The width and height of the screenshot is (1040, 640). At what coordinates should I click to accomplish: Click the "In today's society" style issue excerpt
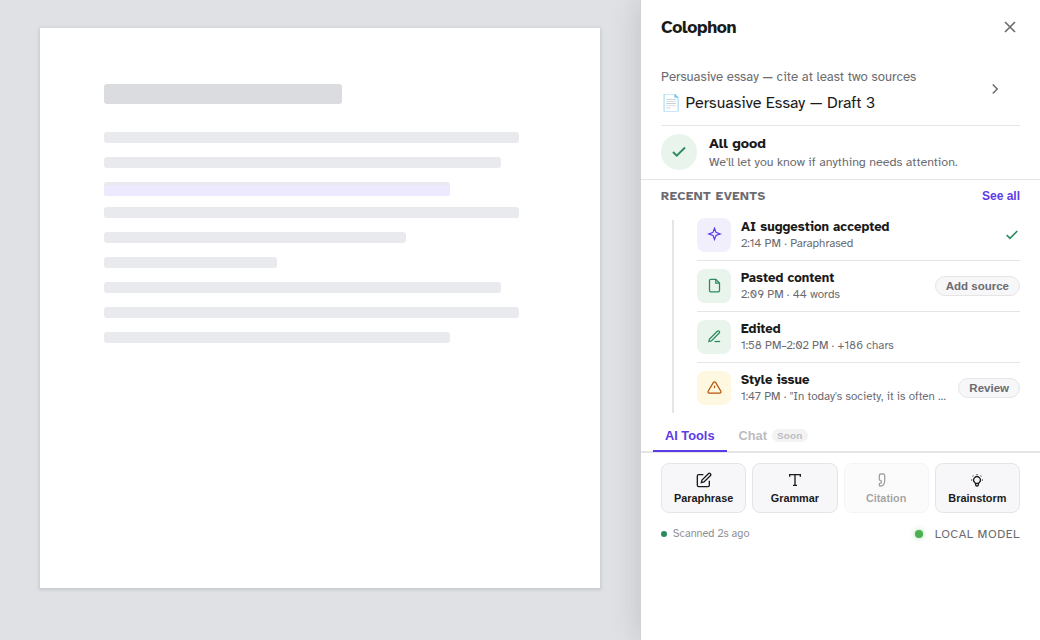click(x=866, y=397)
